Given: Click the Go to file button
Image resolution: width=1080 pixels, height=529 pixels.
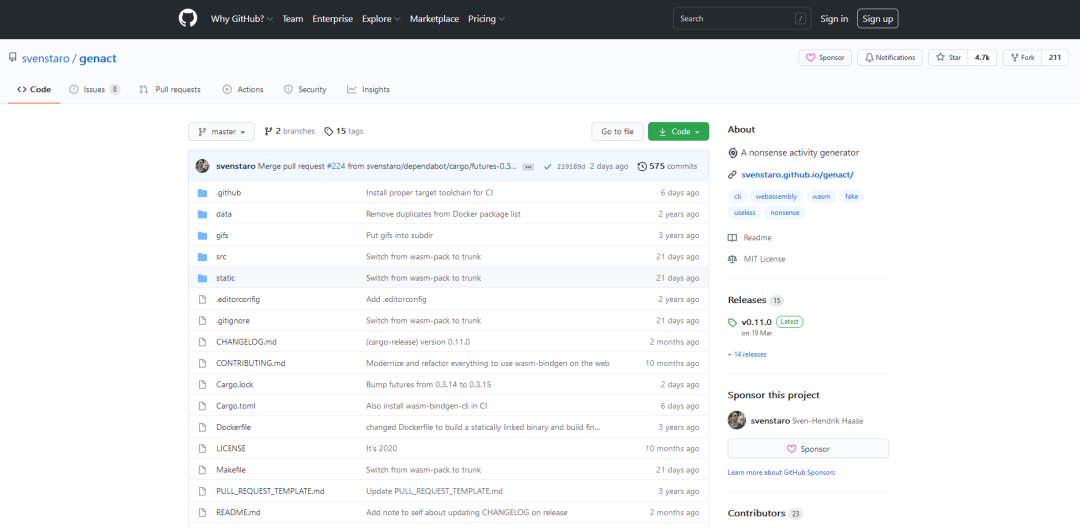Looking at the screenshot, I should coord(618,132).
